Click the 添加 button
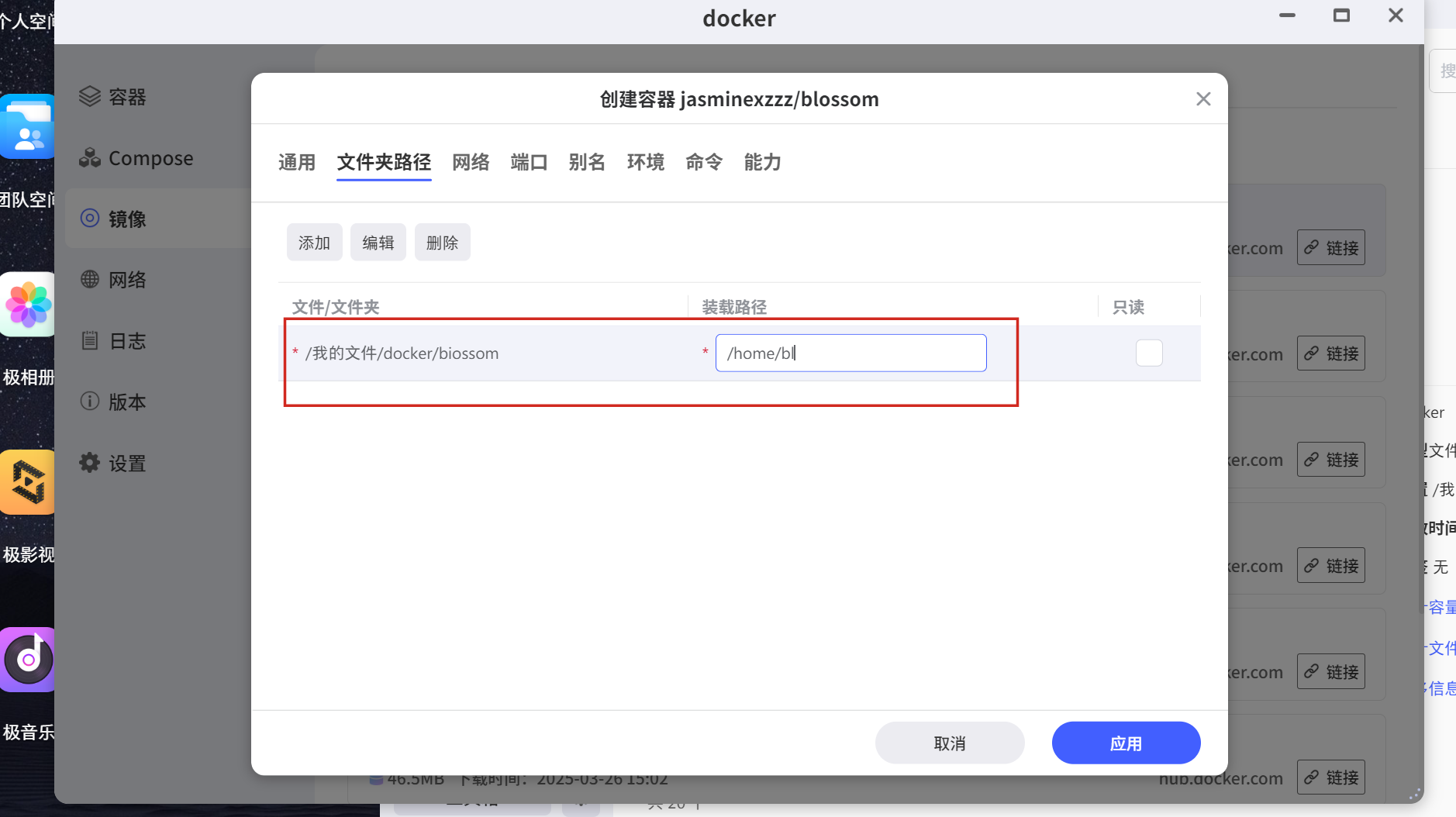1456x817 pixels. [314, 243]
